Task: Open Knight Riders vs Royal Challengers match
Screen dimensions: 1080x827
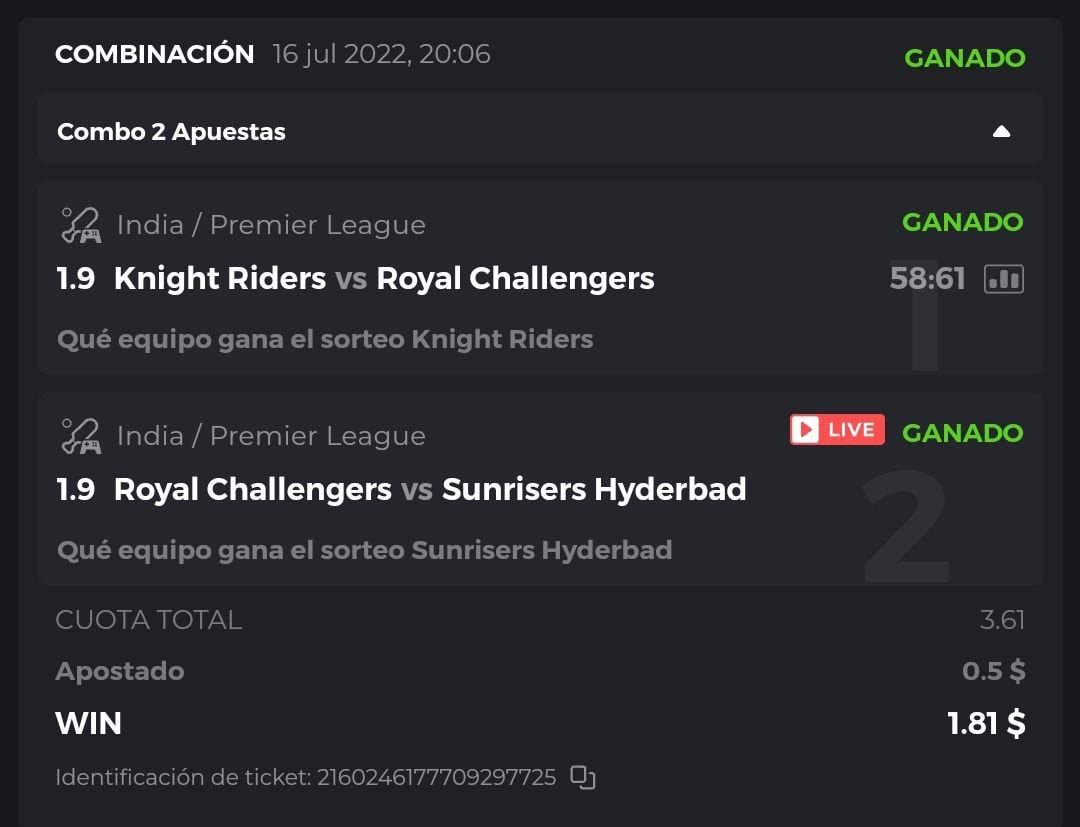Action: click(384, 278)
